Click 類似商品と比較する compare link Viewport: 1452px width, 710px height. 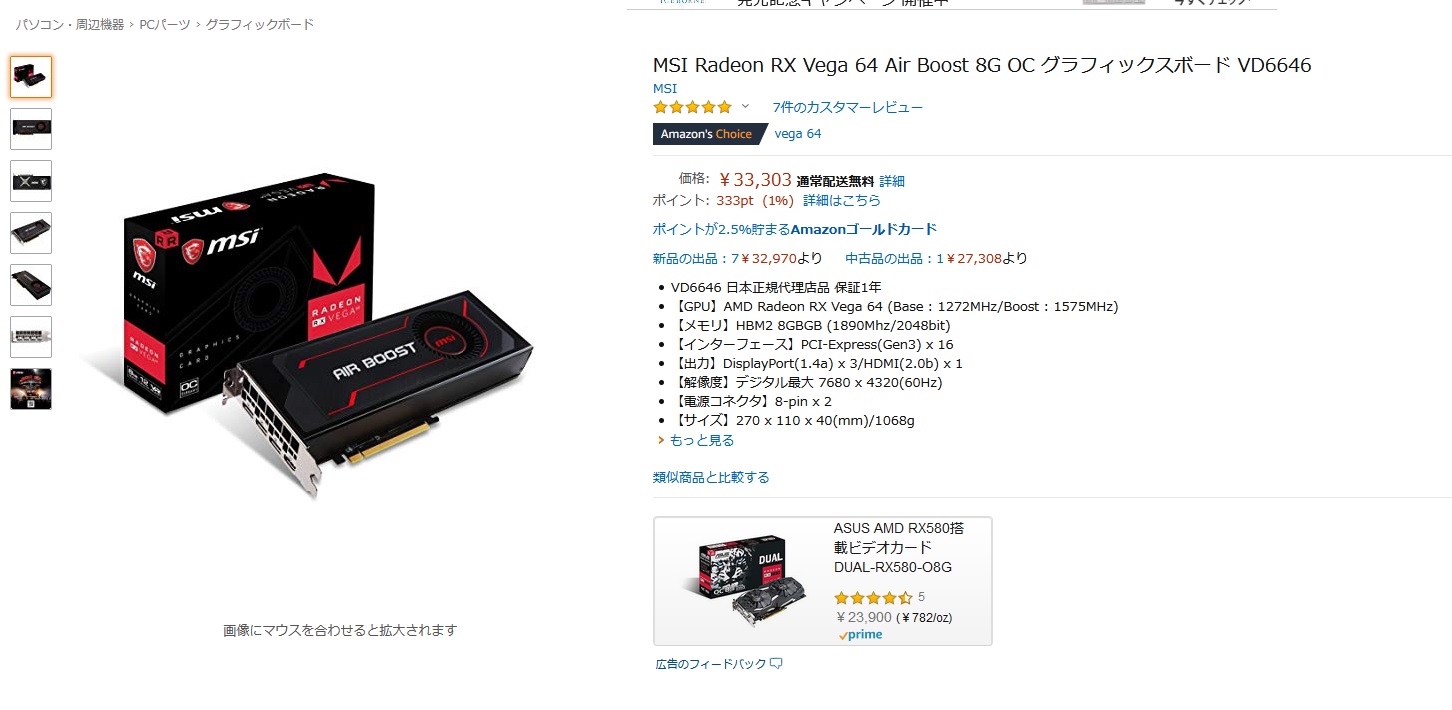(711, 477)
